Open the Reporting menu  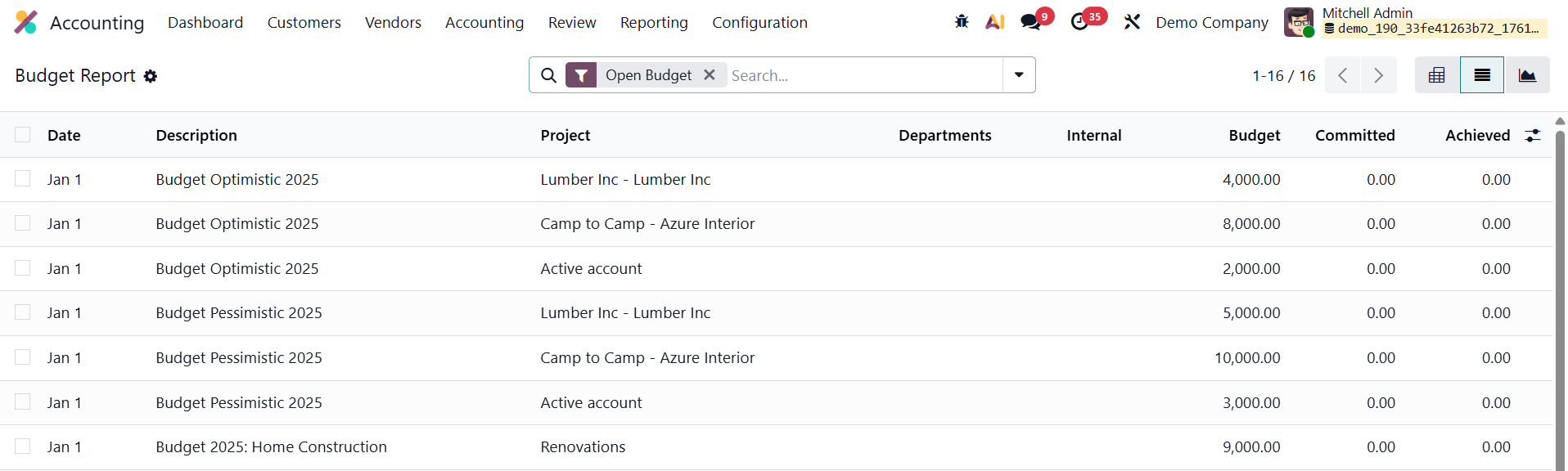pyautogui.click(x=654, y=23)
